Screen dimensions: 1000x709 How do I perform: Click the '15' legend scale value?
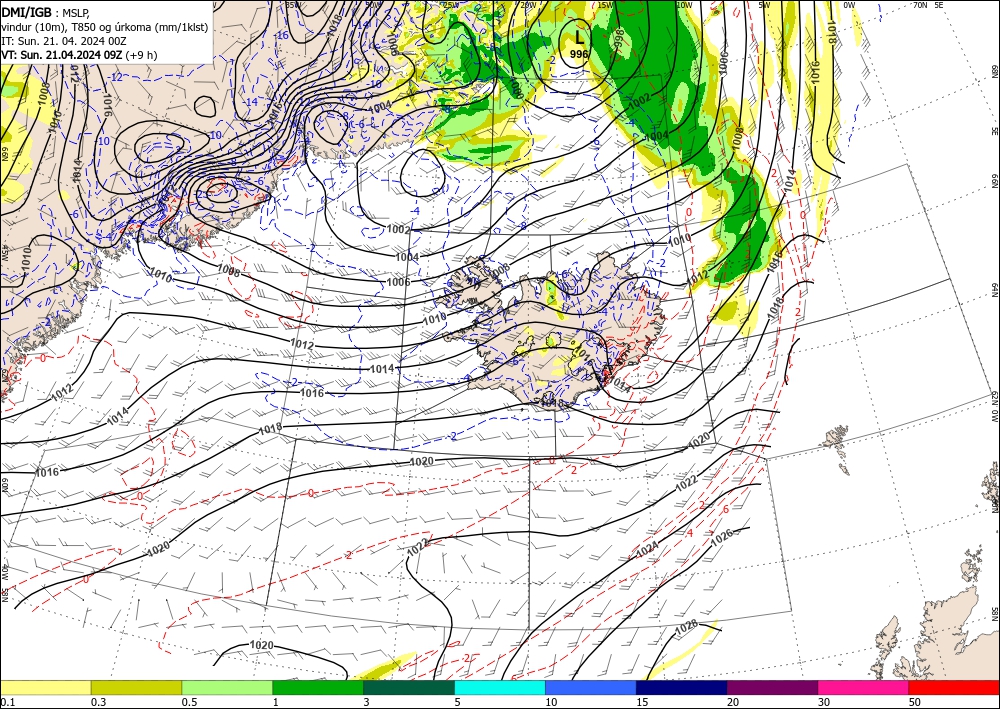tap(642, 702)
